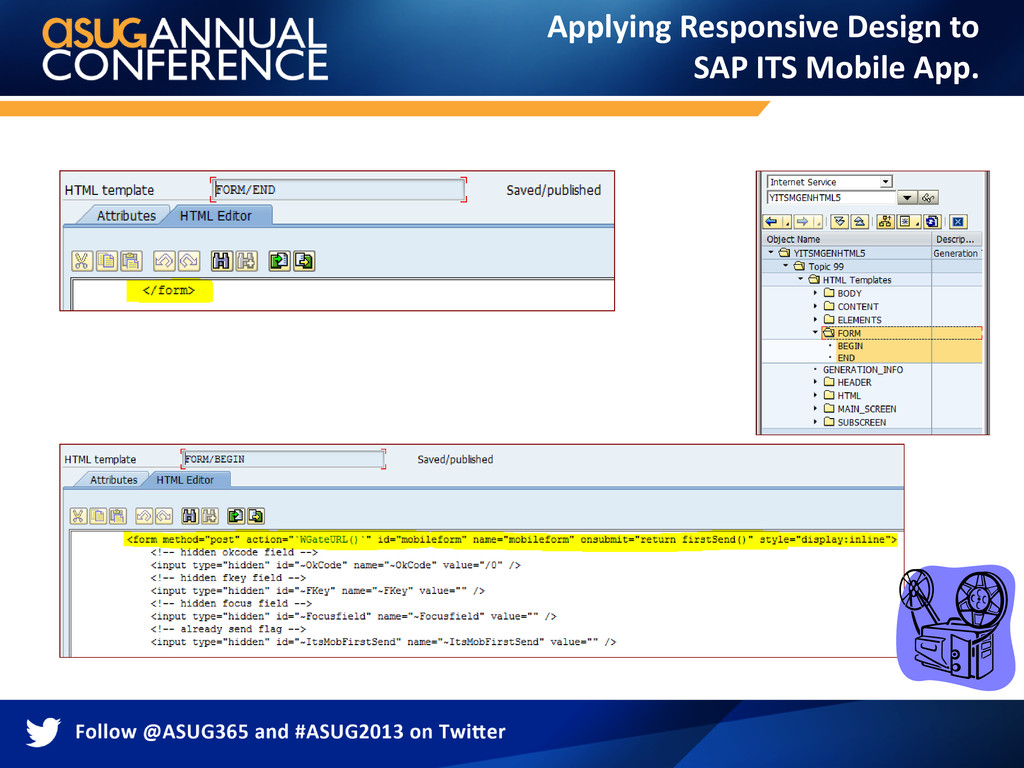1024x768 pixels.
Task: Click Save as local file icon in FORM/BEGIN editor
Action: click(x=255, y=516)
